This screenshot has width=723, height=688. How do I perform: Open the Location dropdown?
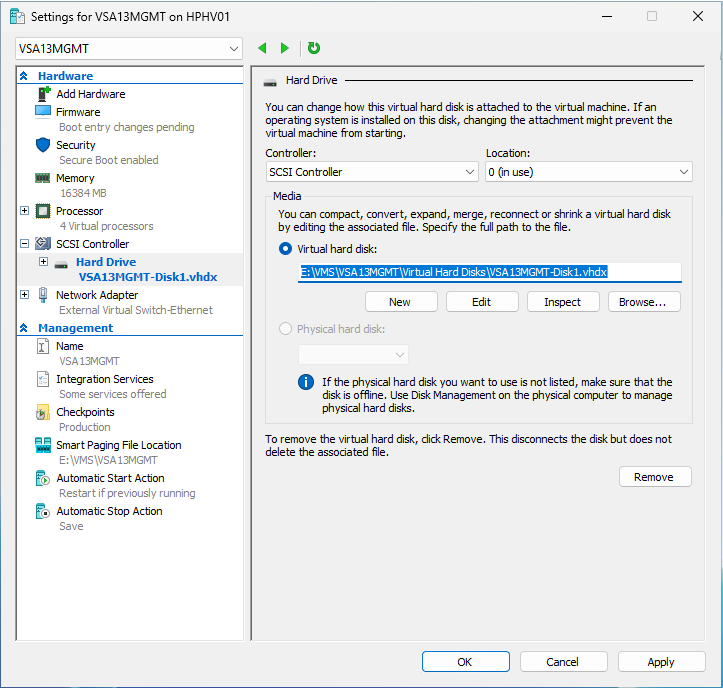tap(588, 172)
